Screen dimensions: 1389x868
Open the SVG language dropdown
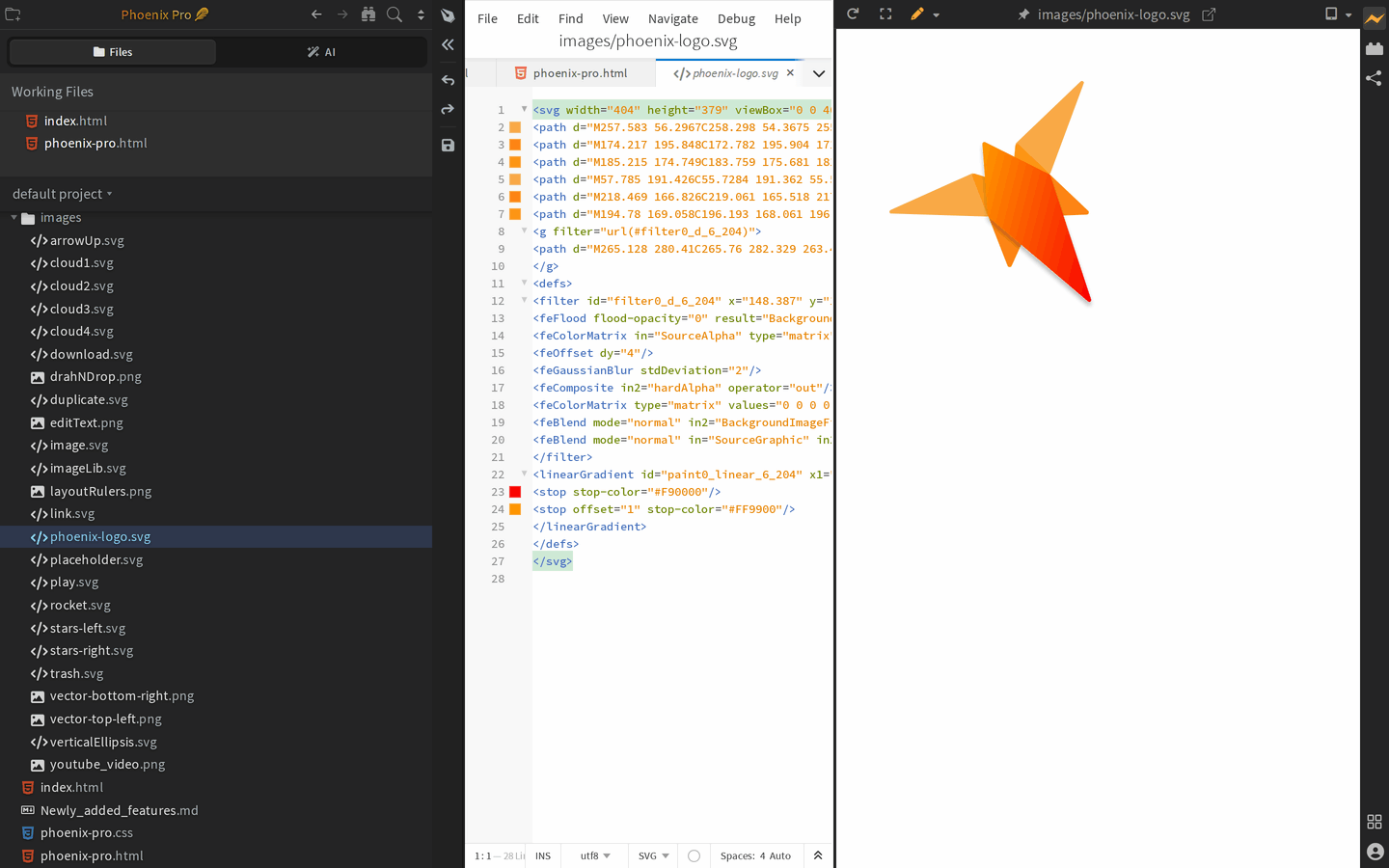[x=653, y=855]
